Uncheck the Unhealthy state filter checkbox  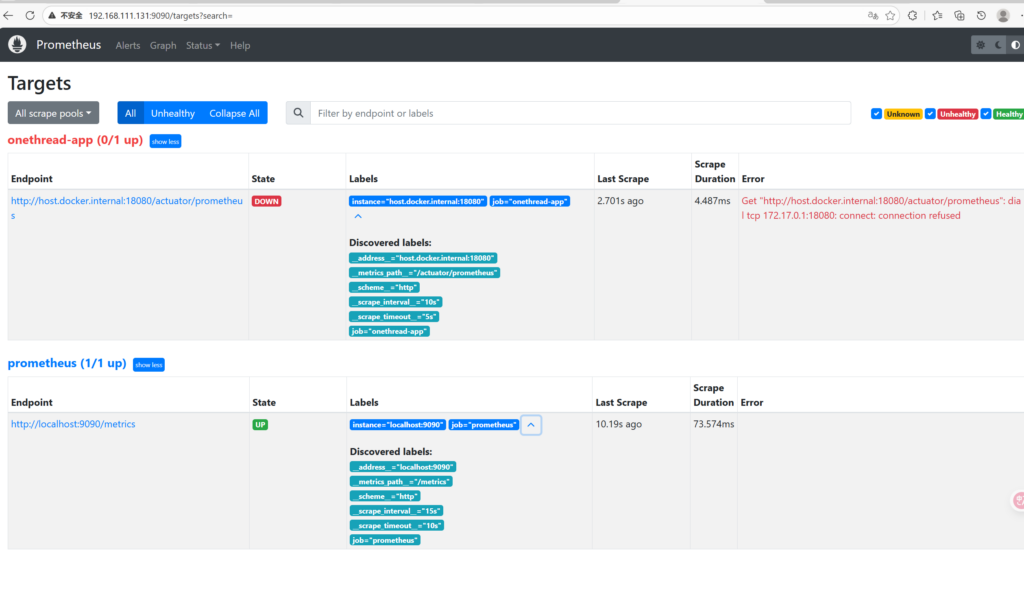[930, 114]
